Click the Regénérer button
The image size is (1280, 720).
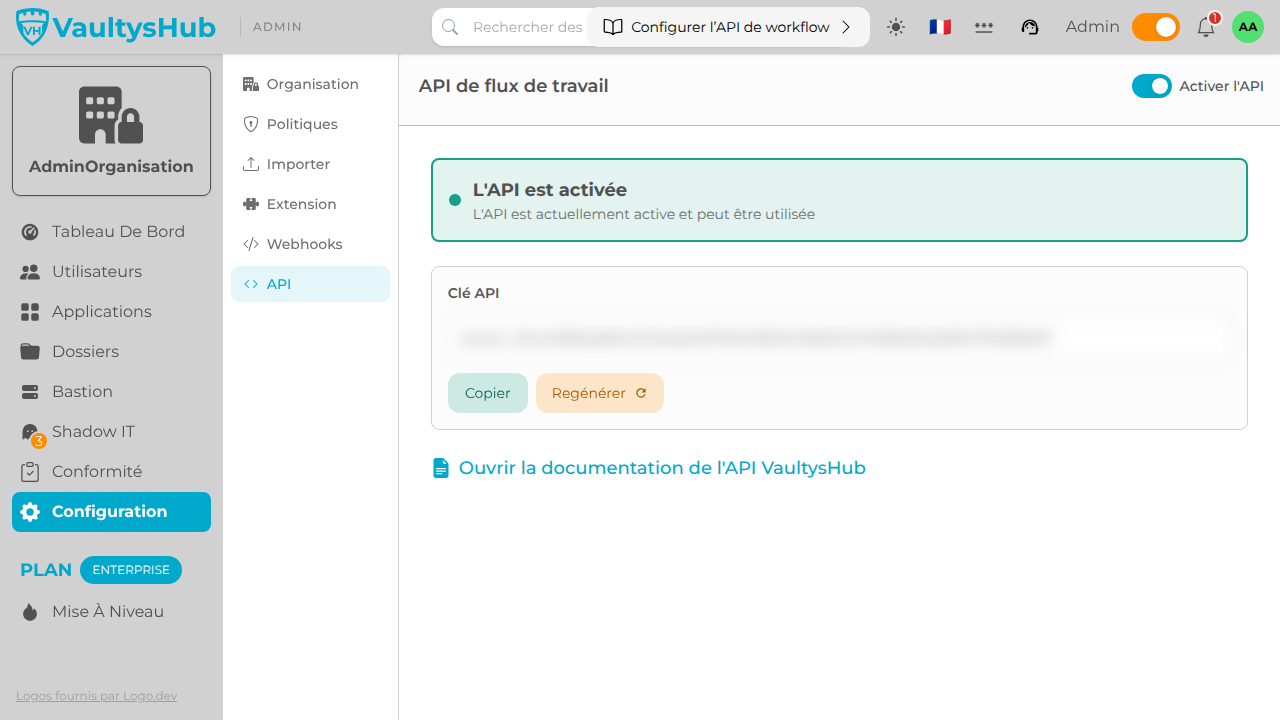coord(600,393)
